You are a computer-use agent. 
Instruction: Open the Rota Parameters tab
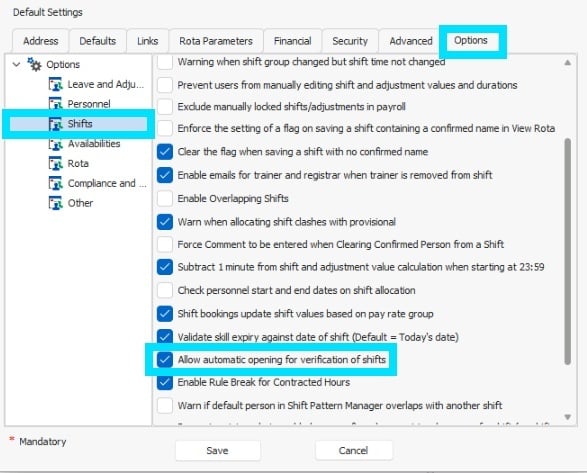[216, 41]
